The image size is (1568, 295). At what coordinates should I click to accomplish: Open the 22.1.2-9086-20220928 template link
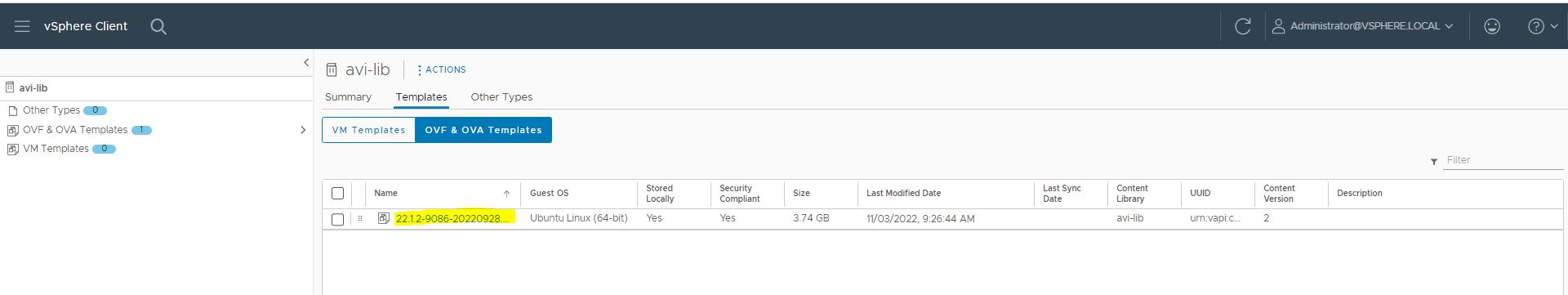tap(452, 218)
